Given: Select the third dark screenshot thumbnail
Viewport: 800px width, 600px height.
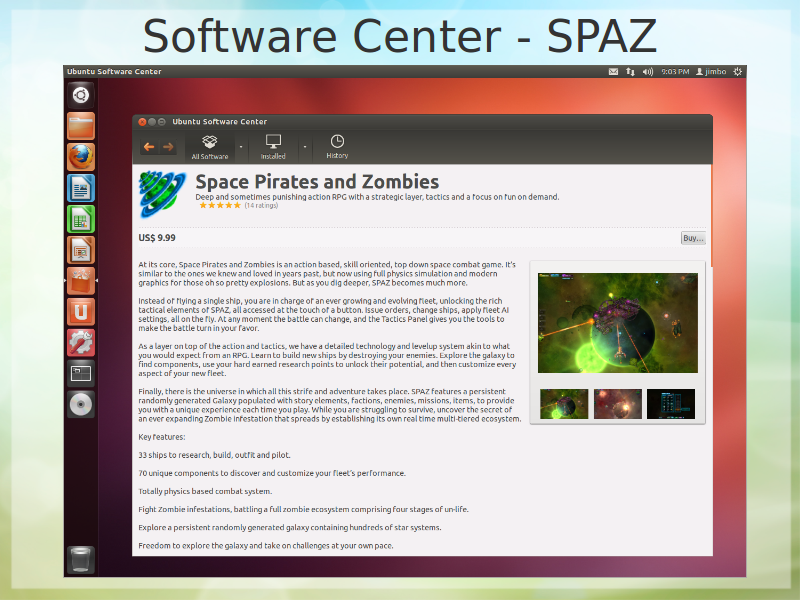Looking at the screenshot, I should pos(671,404).
